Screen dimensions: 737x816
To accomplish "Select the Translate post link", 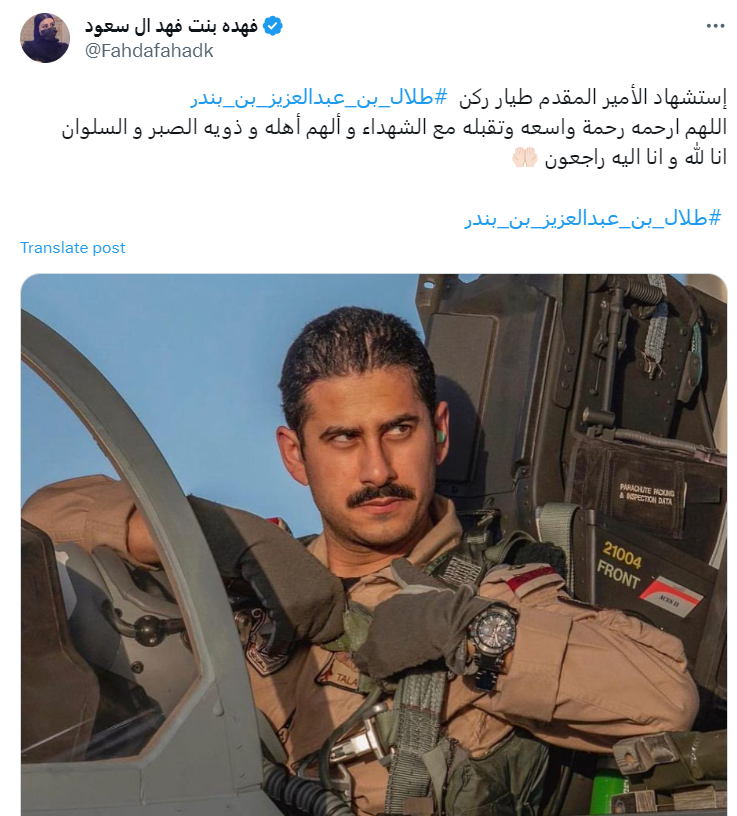I will pyautogui.click(x=72, y=248).
